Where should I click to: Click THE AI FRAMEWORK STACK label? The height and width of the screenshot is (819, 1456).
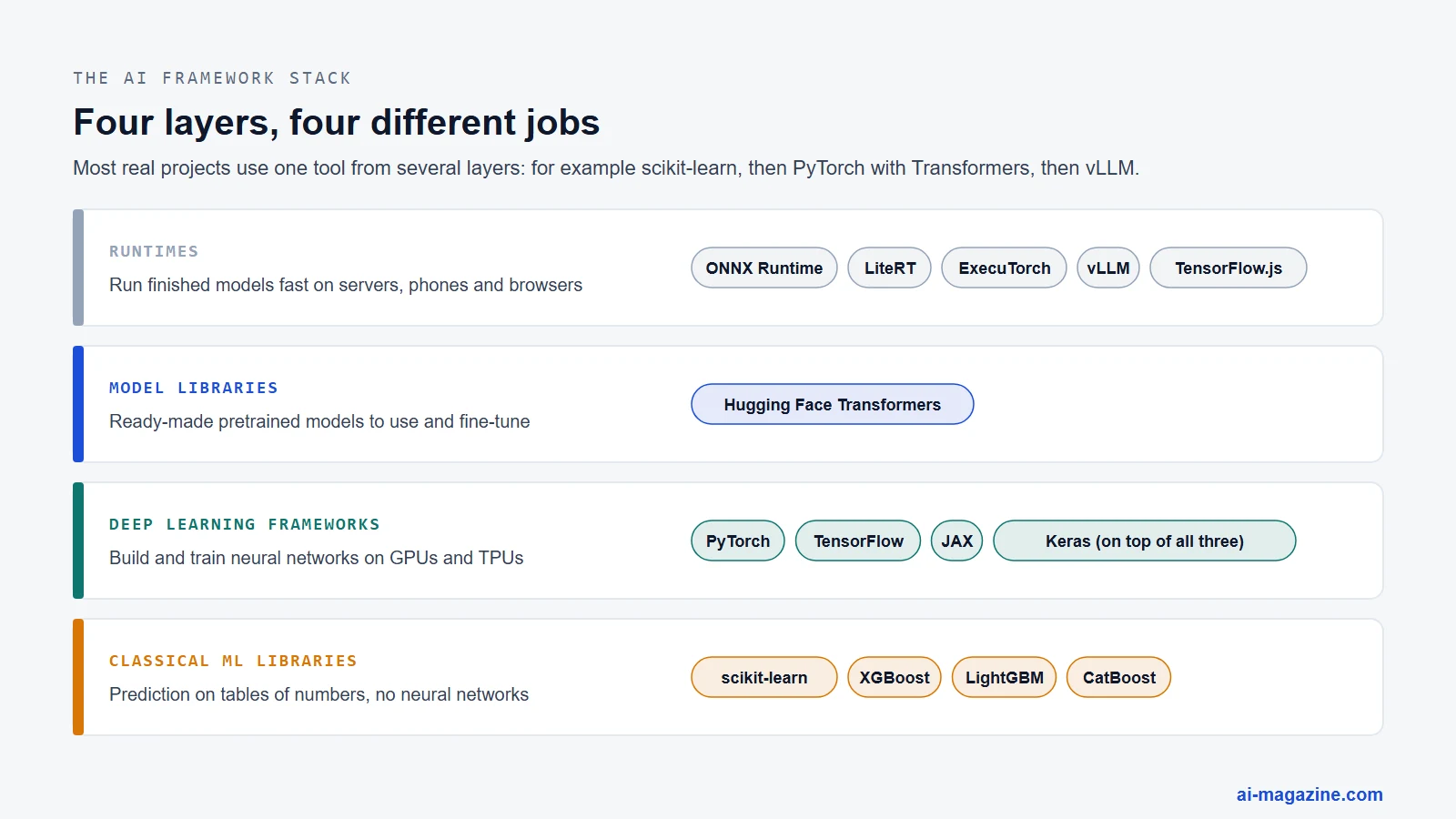pyautogui.click(x=212, y=78)
